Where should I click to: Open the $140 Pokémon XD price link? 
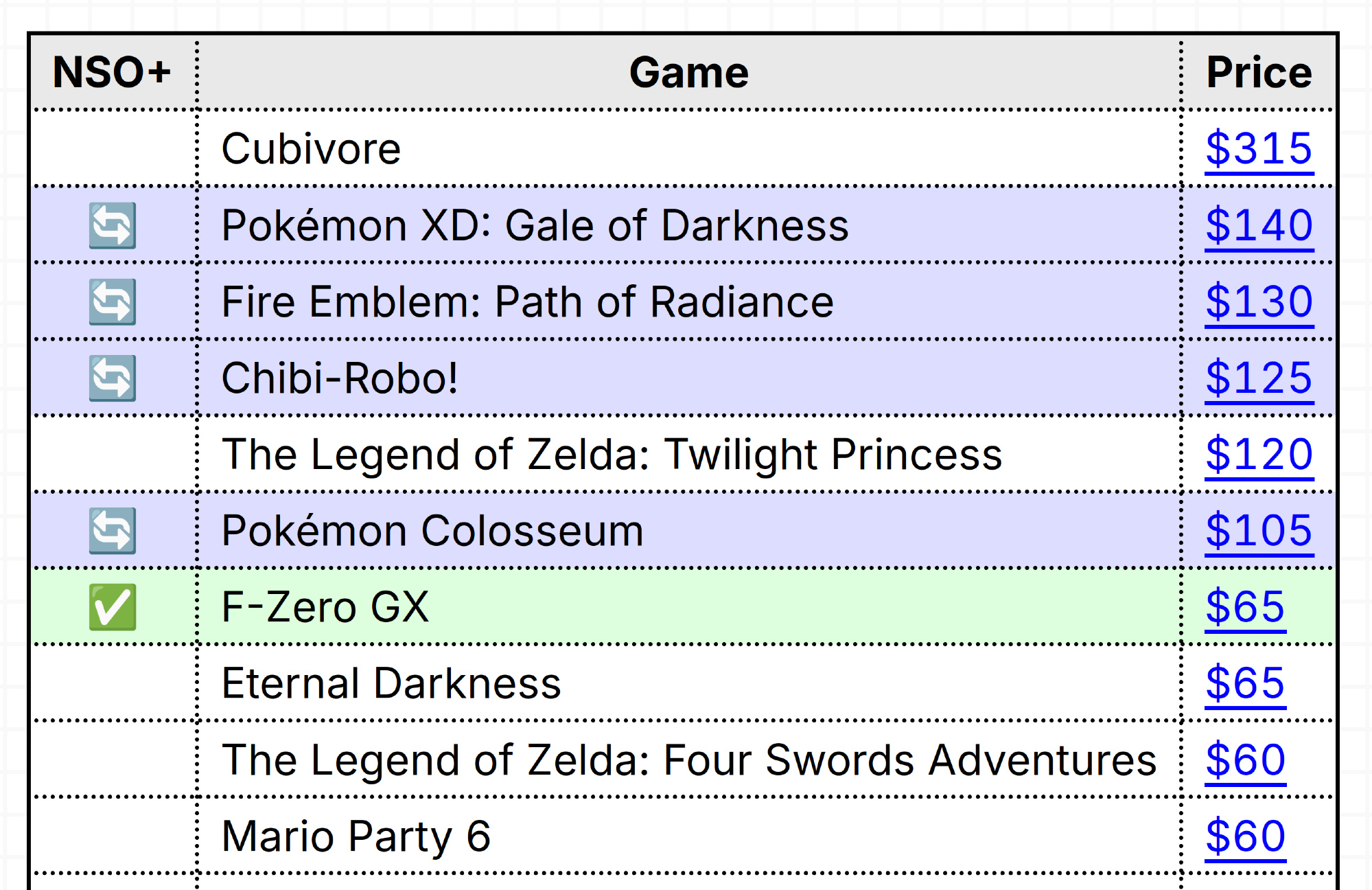pos(1259,225)
